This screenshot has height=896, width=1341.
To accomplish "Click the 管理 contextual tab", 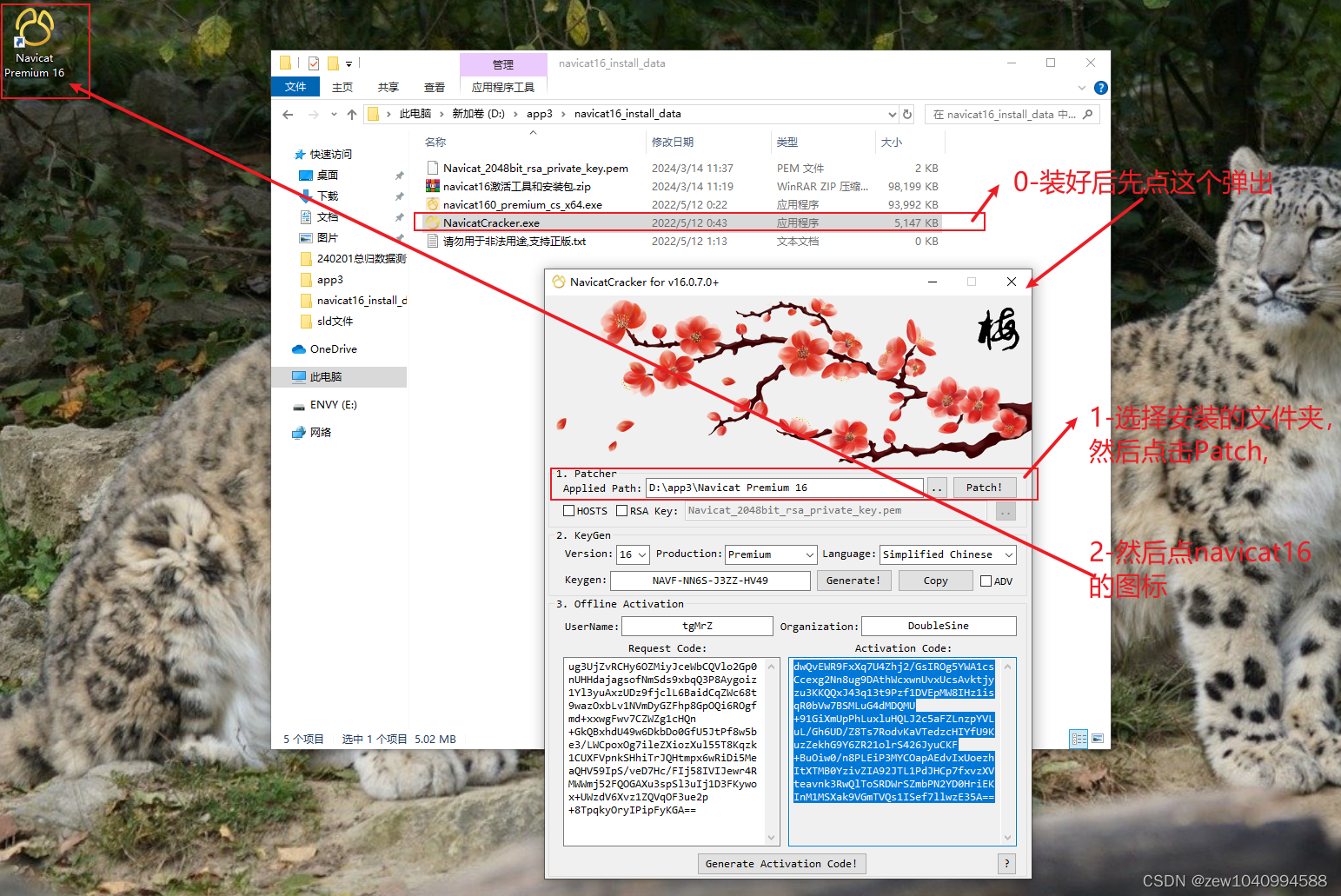I will (503, 64).
